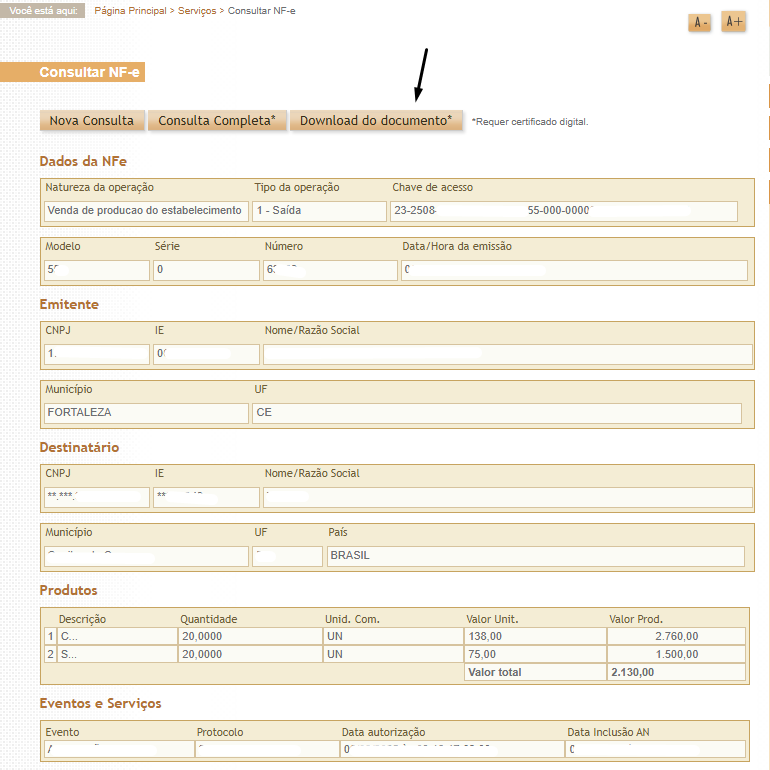770x770 pixels.
Task: Click the País field showing BRASIL
Action: point(535,556)
